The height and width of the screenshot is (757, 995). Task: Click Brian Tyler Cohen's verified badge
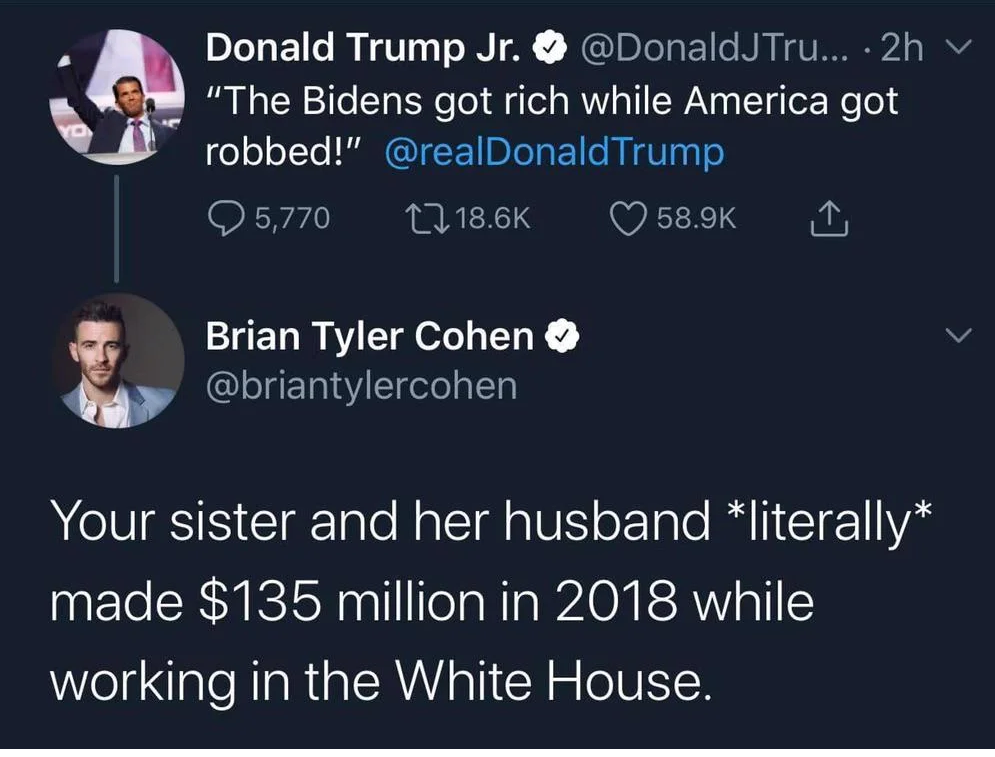pos(564,338)
